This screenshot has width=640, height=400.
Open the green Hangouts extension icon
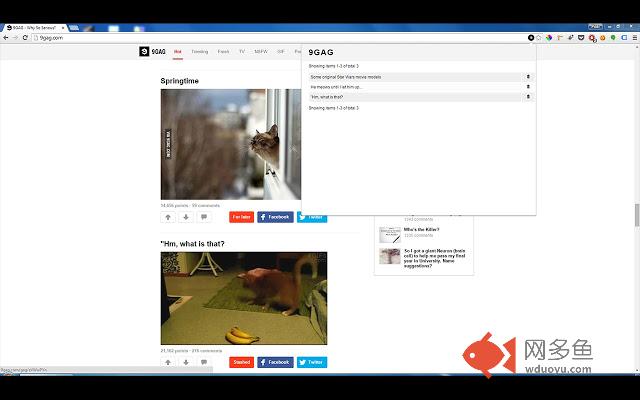pyautogui.click(x=613, y=38)
